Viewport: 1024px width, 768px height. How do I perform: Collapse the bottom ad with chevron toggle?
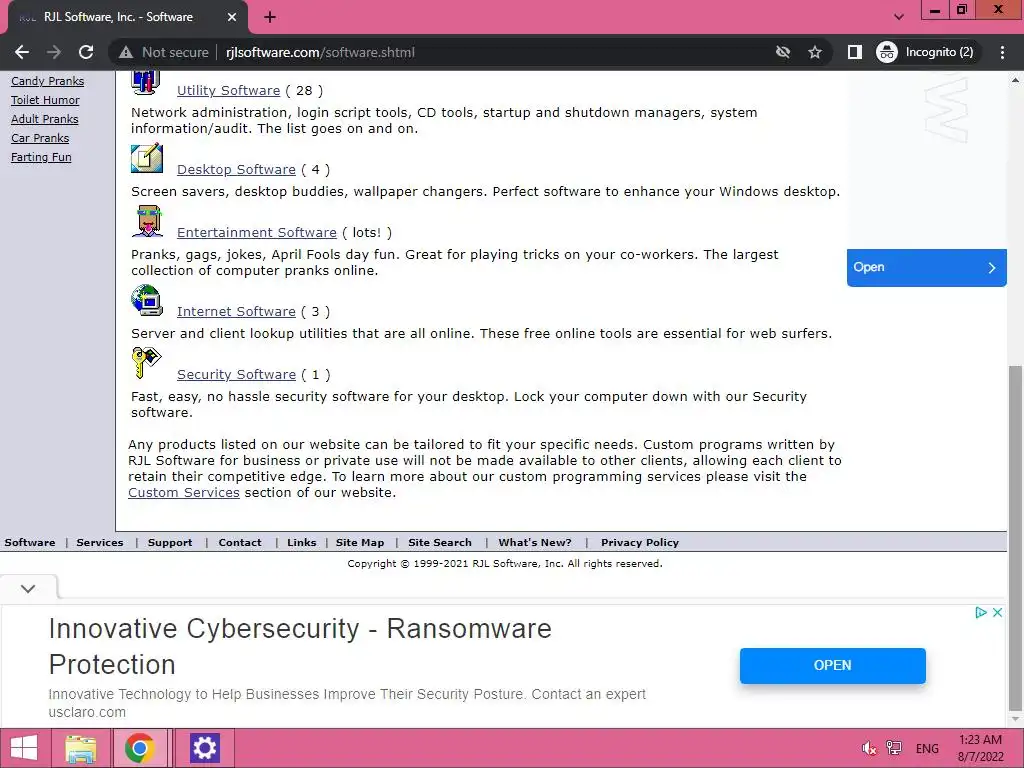click(28, 588)
